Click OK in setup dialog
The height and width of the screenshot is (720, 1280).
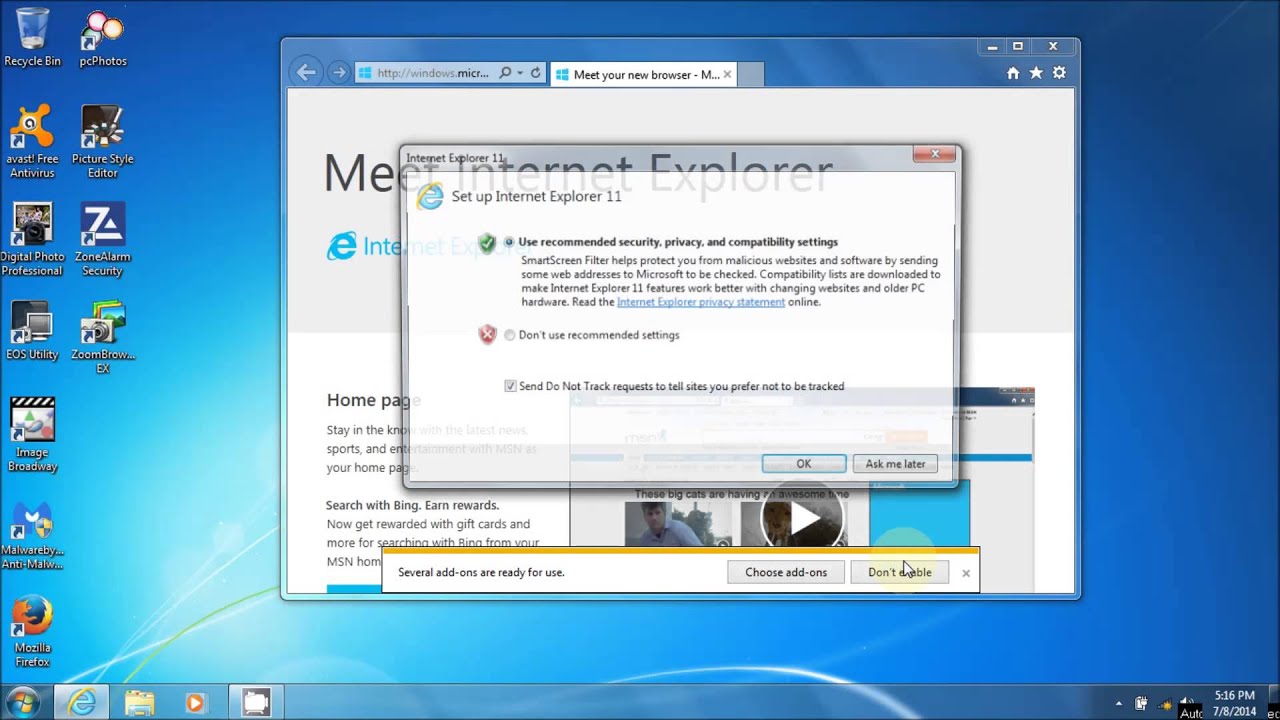(x=804, y=464)
